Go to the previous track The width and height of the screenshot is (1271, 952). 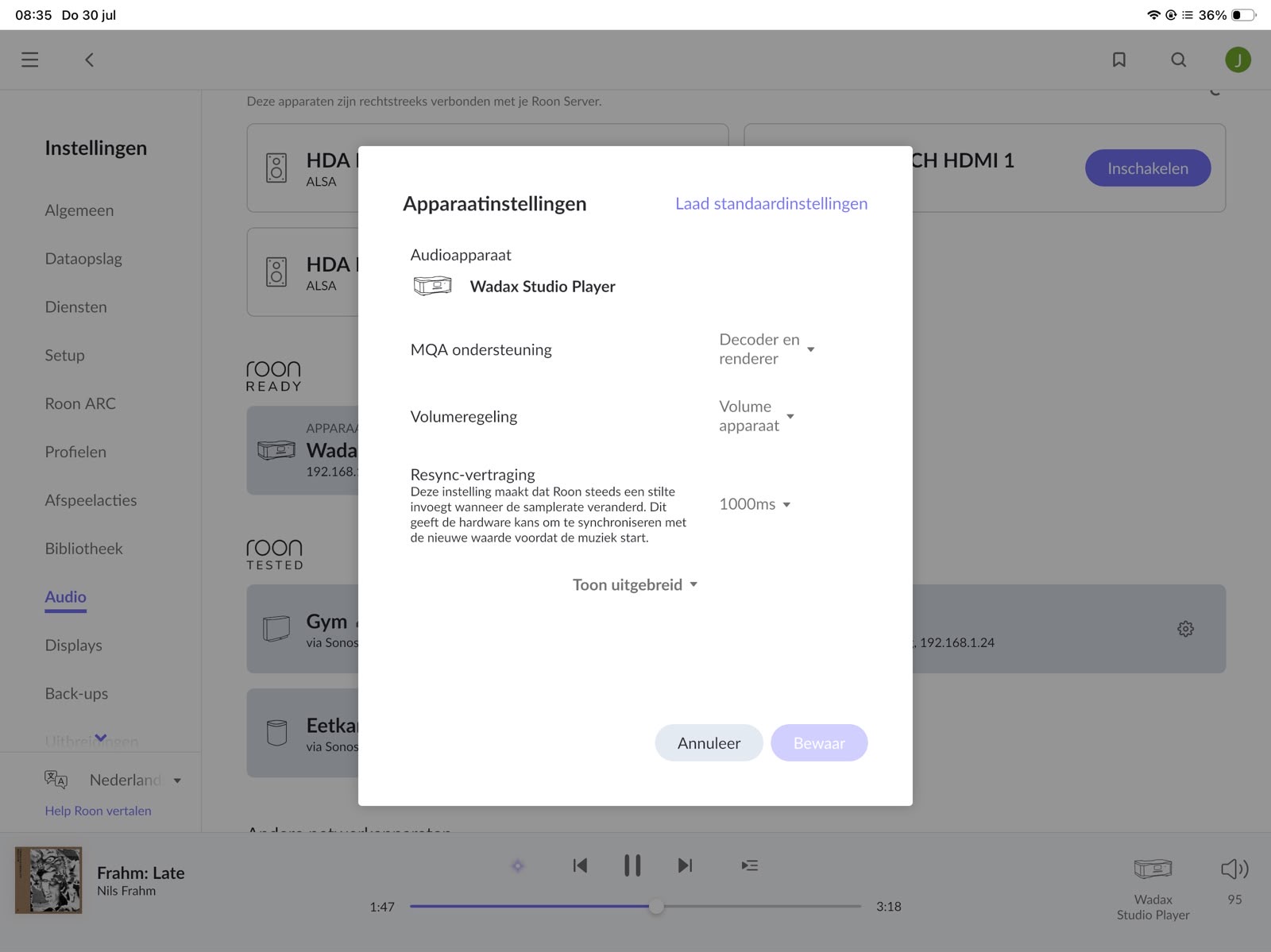click(x=580, y=865)
